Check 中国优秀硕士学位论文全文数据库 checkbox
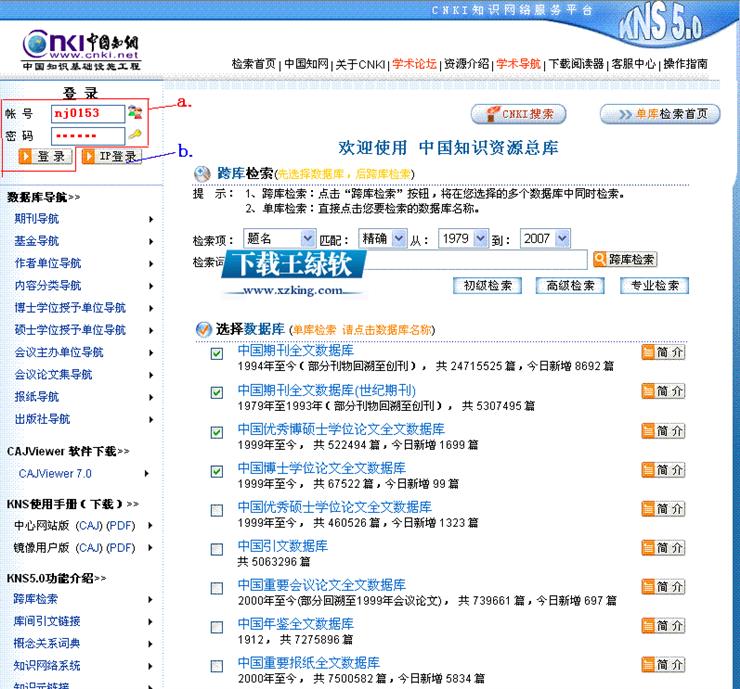Screen dimensions: 740x689 (x=217, y=511)
